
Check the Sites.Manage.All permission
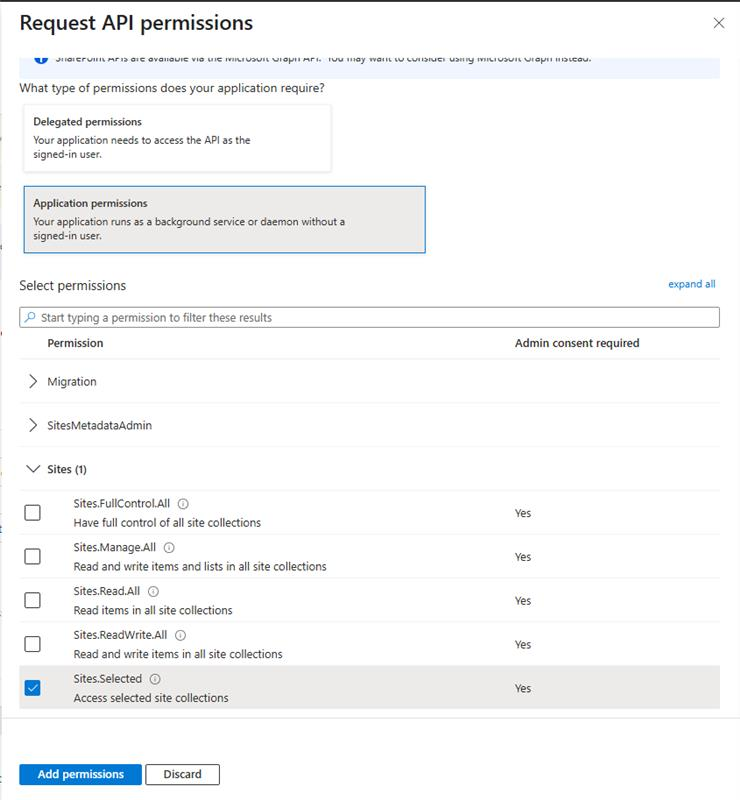pos(33,557)
